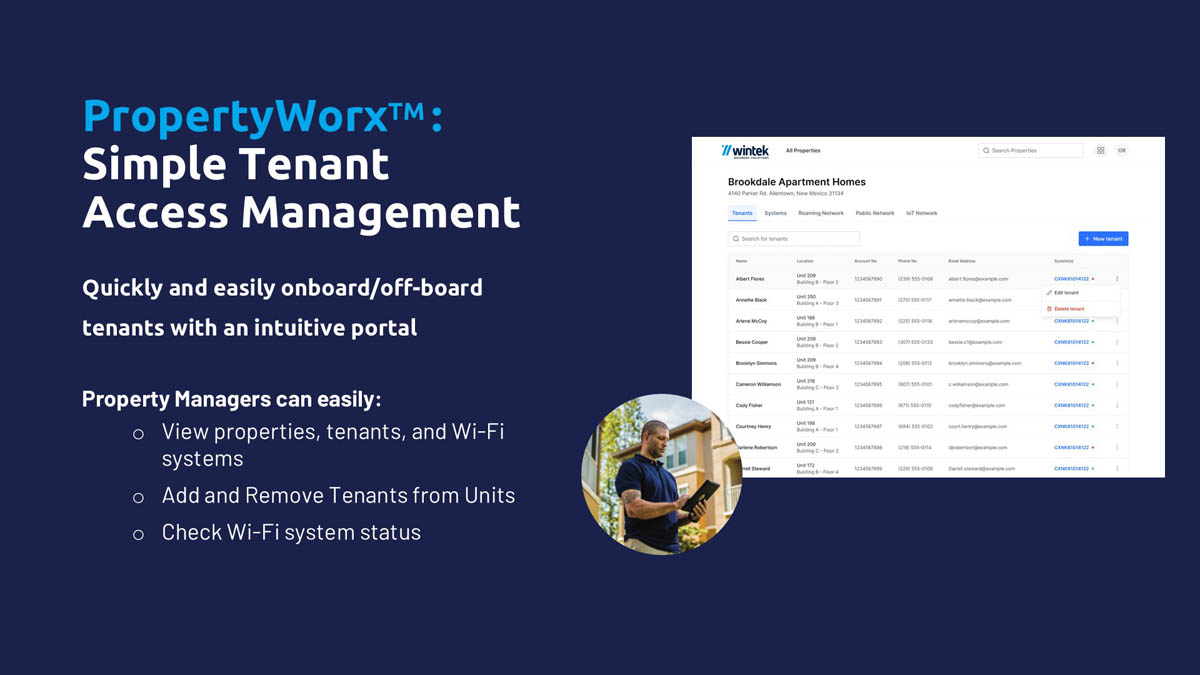The image size is (1200, 675).
Task: Open the IoT Network tab
Action: pyautogui.click(x=922, y=213)
